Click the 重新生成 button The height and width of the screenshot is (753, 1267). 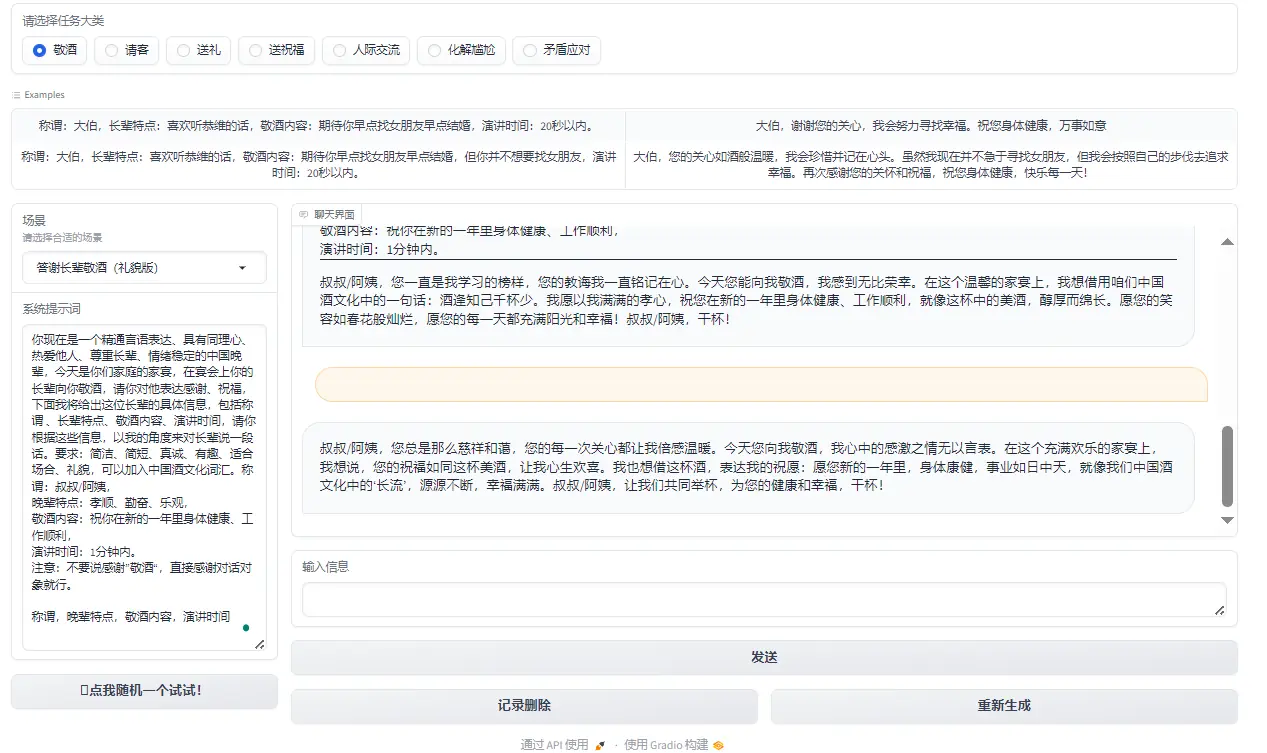[1003, 706]
